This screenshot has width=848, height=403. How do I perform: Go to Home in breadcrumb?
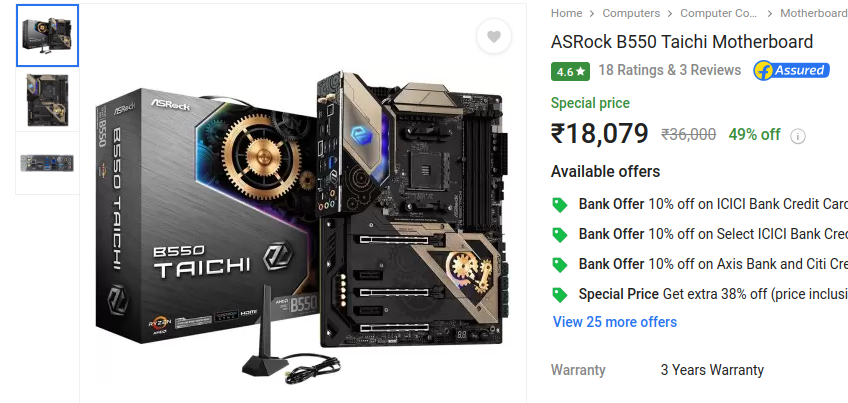pyautogui.click(x=566, y=13)
